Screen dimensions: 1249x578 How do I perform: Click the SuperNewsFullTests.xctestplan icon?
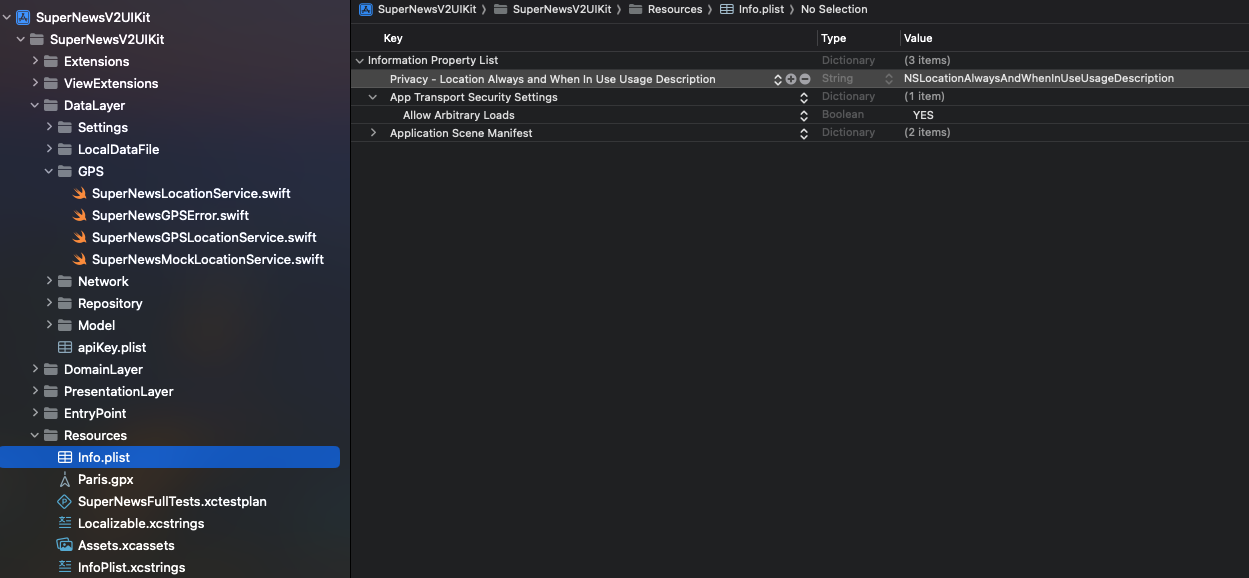point(65,501)
